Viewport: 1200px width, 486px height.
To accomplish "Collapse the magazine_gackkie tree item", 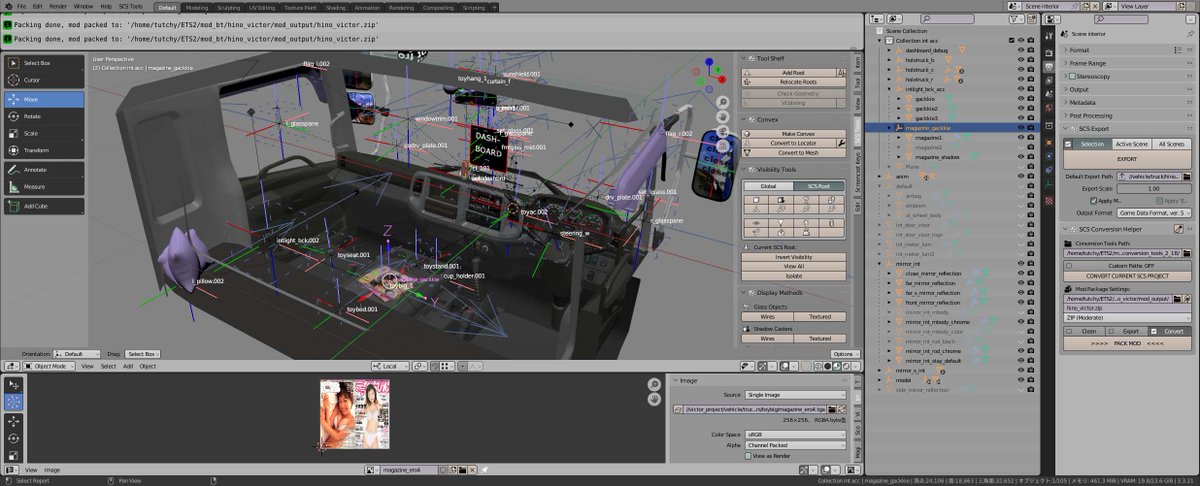I will click(x=887, y=128).
